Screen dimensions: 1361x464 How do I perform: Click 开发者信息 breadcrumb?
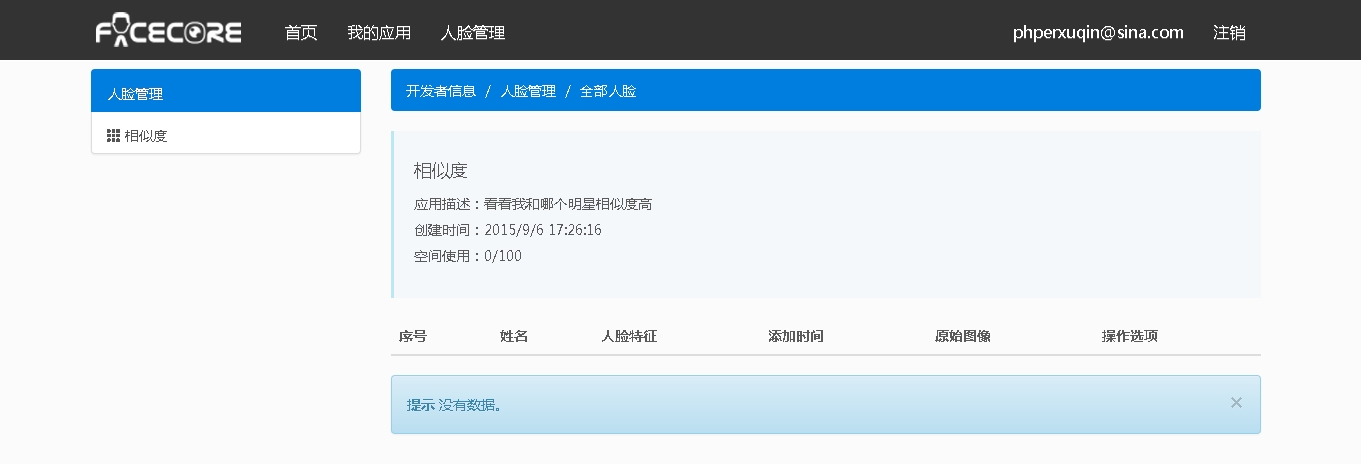tap(441, 91)
